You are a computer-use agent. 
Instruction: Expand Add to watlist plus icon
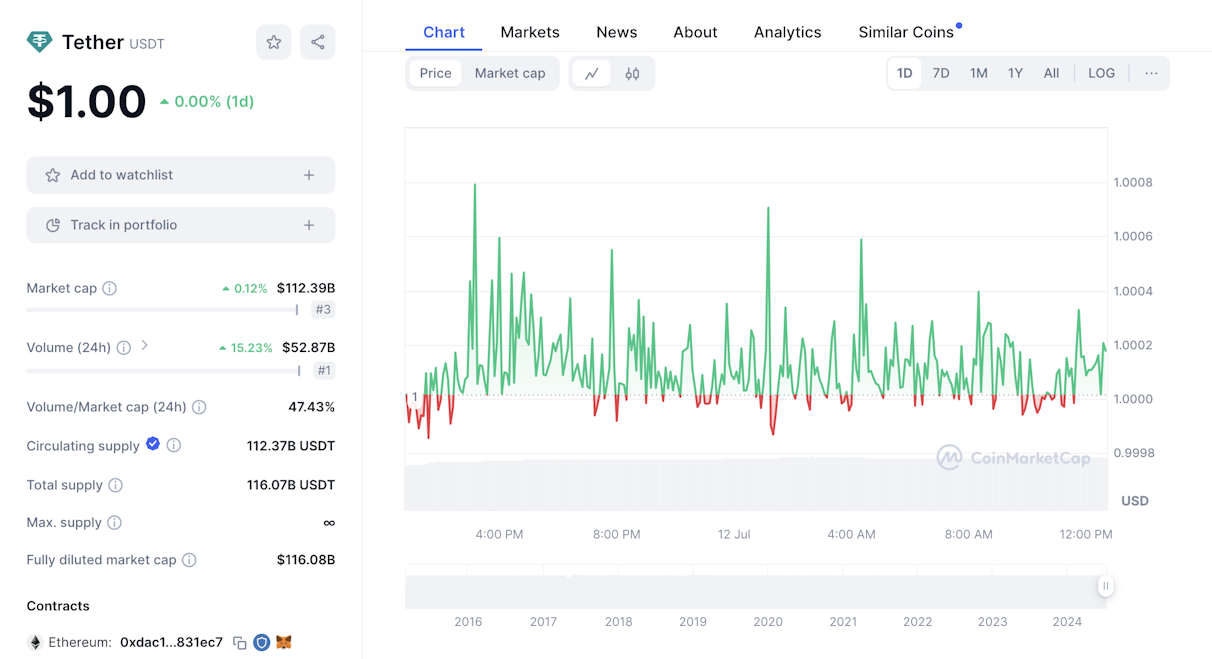309,175
